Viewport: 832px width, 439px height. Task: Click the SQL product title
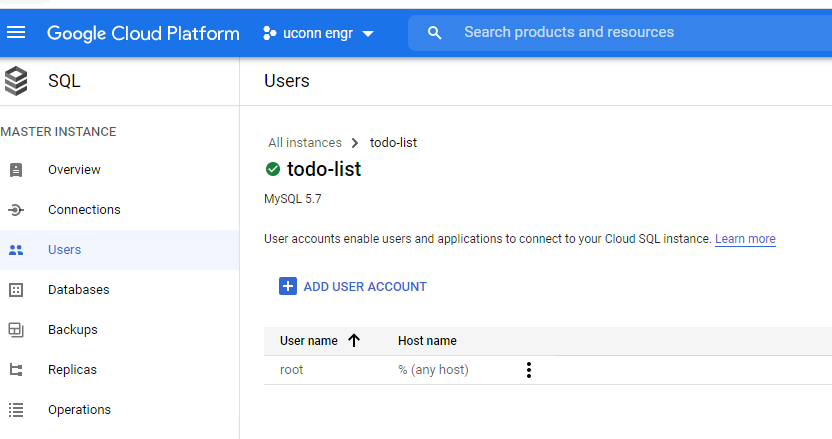coord(64,81)
